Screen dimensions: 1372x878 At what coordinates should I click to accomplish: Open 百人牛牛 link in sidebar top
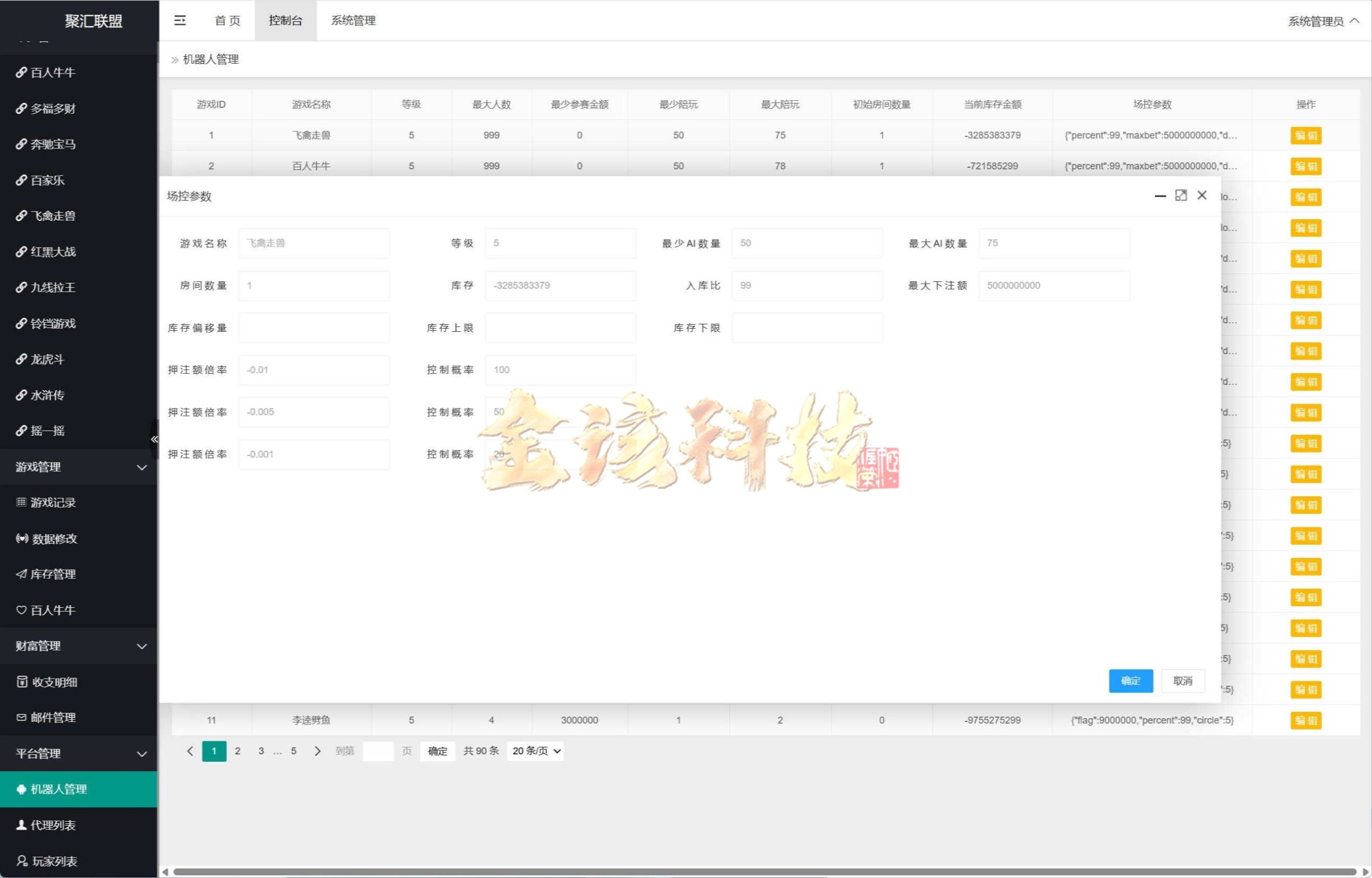point(53,72)
